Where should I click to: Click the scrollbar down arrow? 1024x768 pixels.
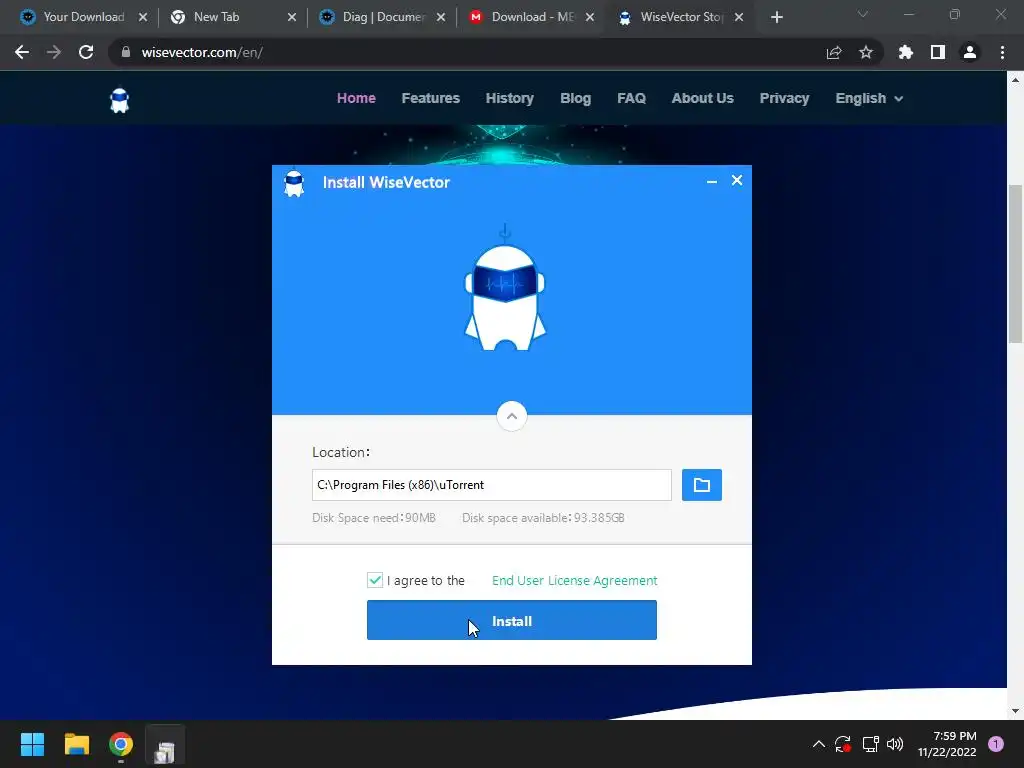coord(1015,711)
